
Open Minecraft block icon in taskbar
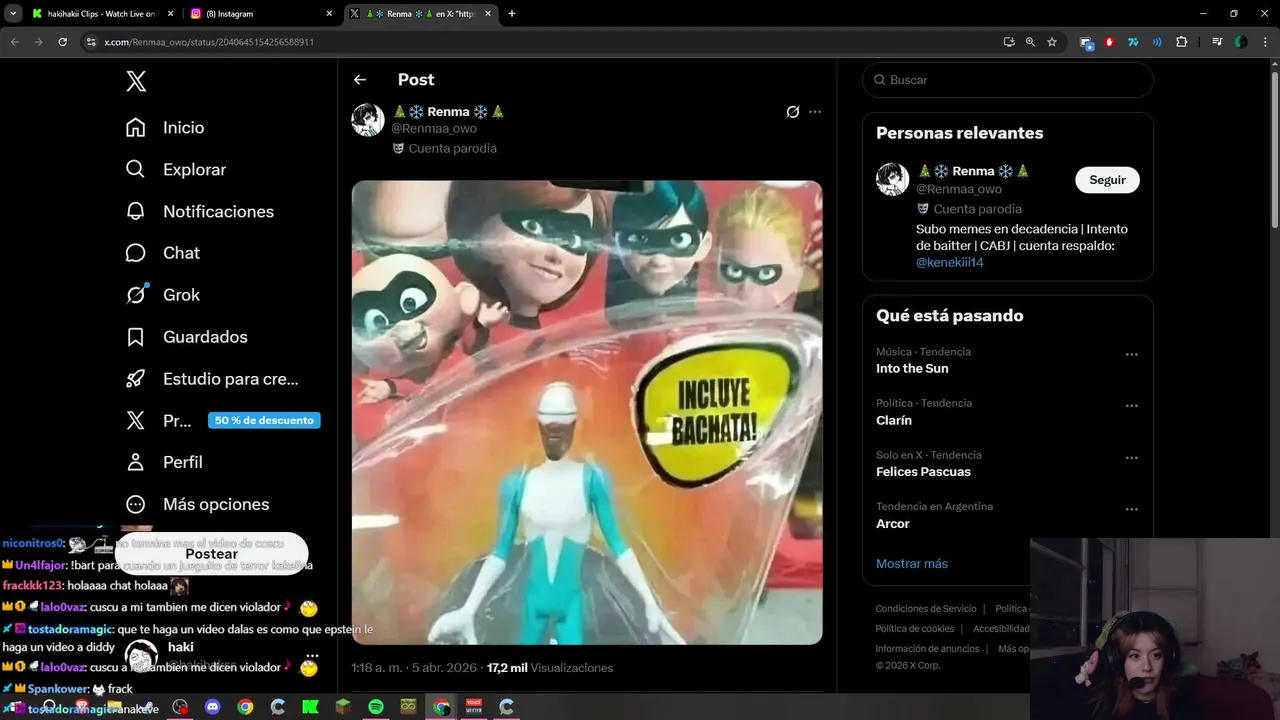point(343,707)
